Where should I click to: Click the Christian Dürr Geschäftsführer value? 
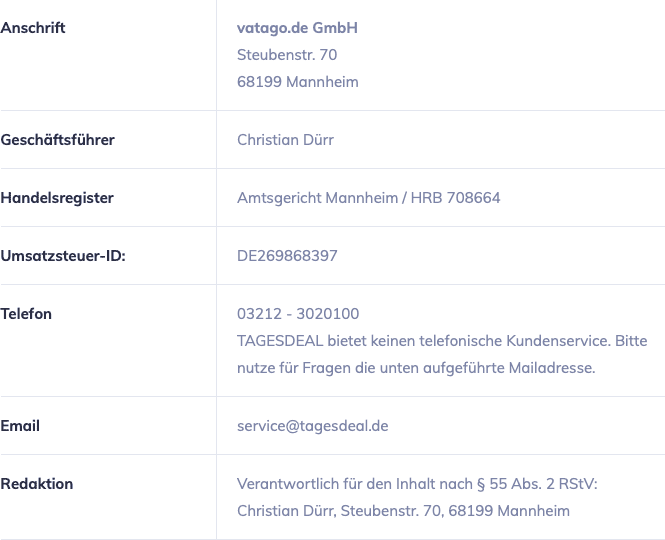[285, 140]
